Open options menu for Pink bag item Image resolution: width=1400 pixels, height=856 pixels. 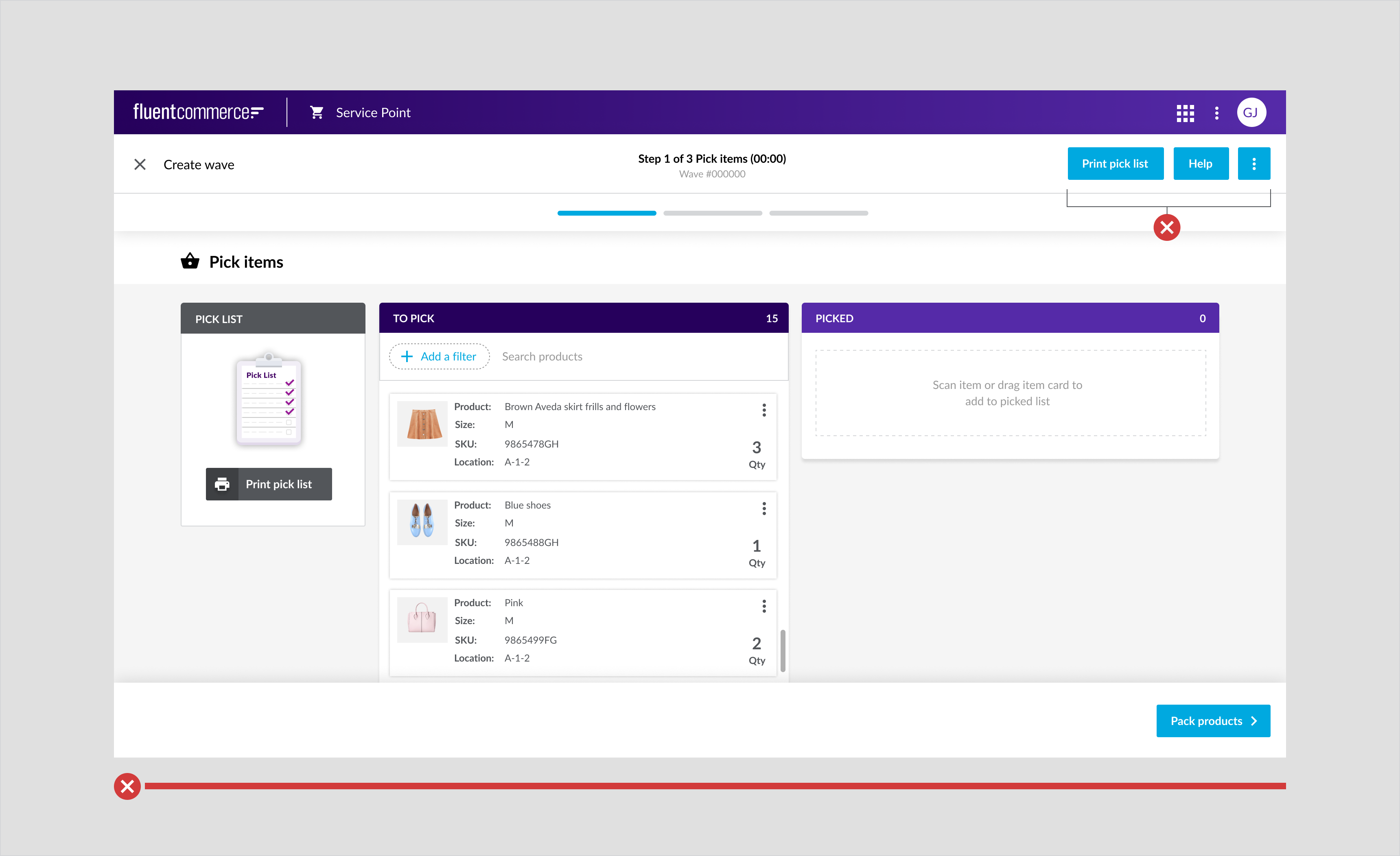(763, 606)
